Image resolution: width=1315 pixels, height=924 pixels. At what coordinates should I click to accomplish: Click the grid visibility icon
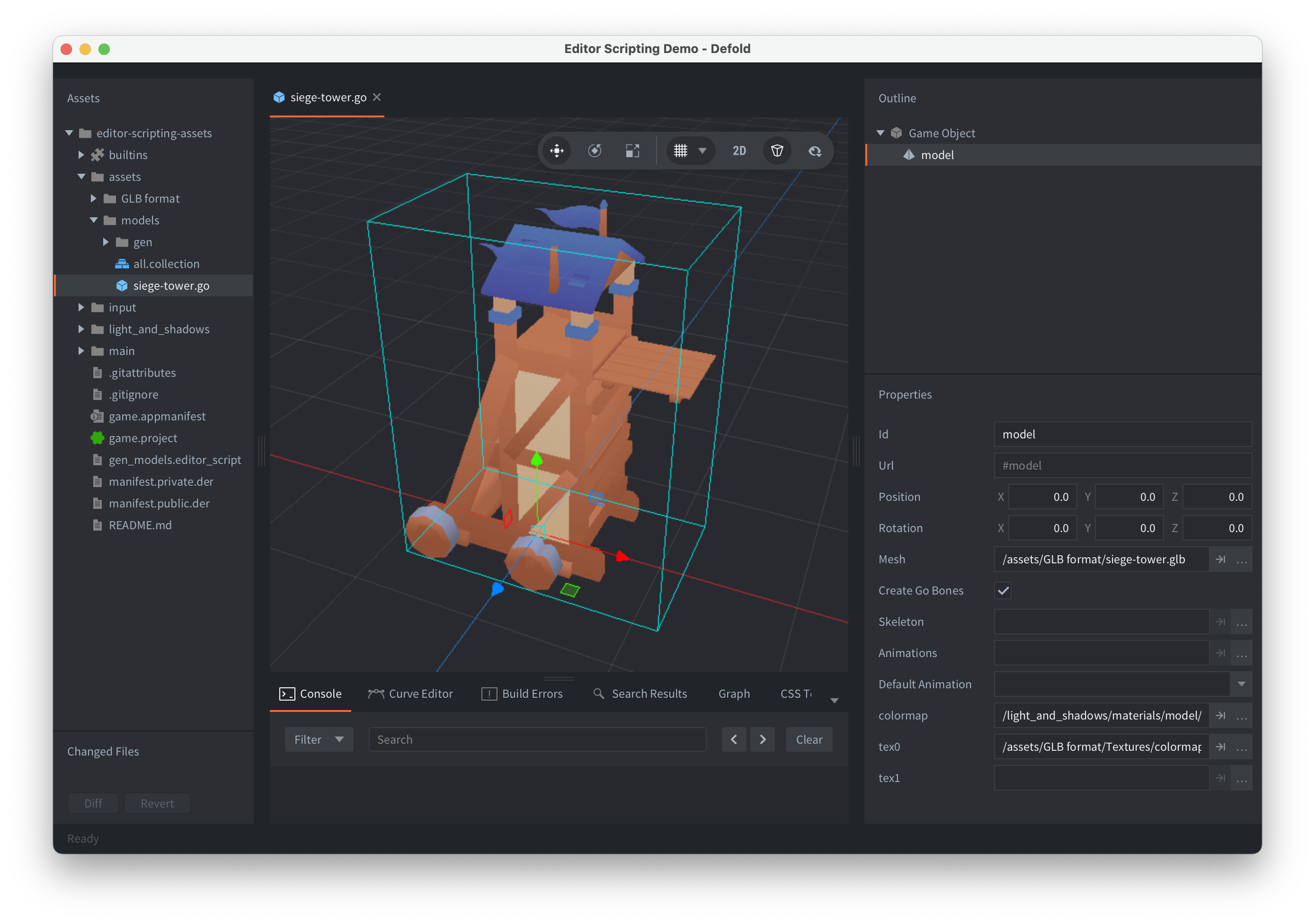pos(680,151)
